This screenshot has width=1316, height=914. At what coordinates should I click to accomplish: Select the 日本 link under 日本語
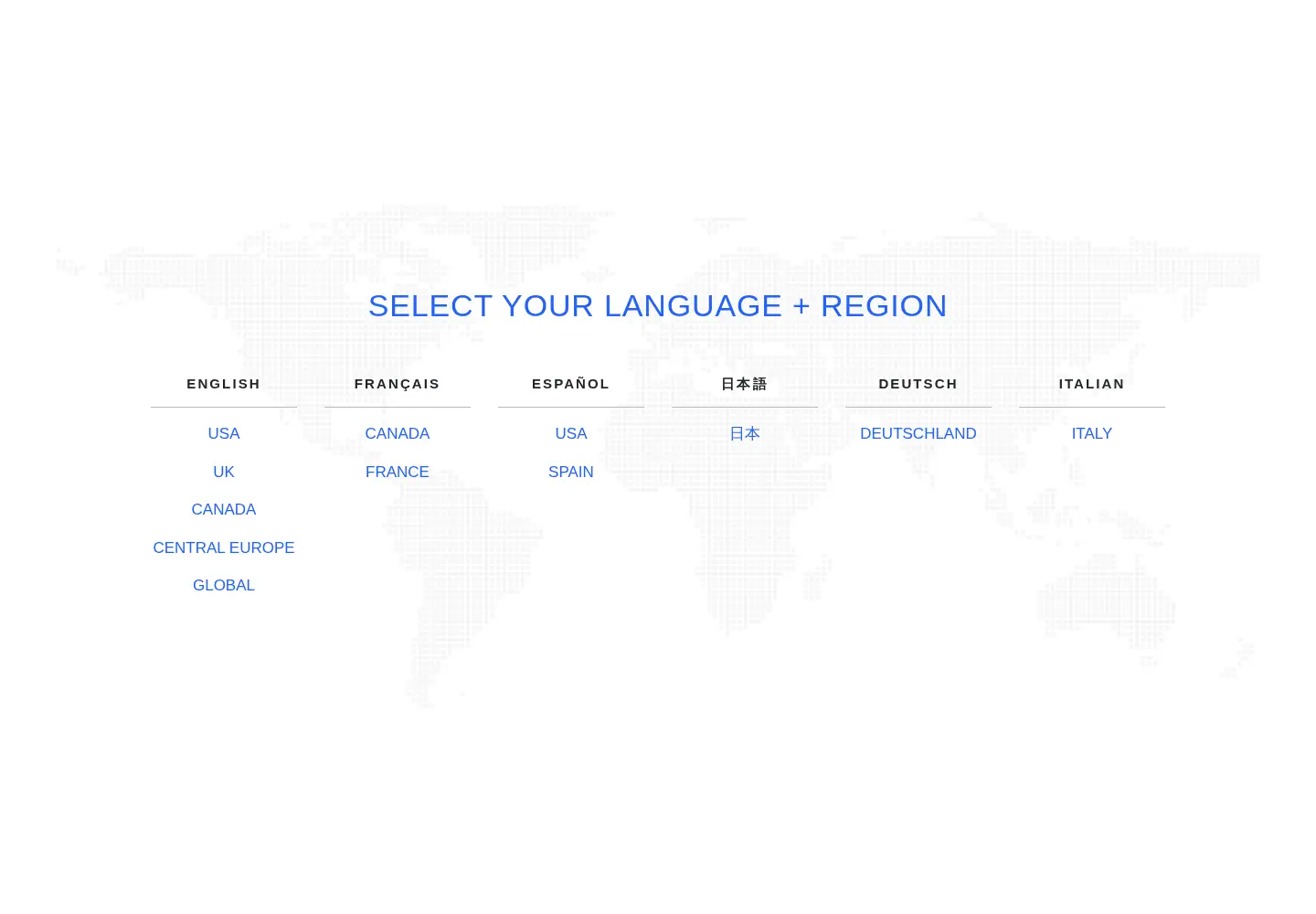tap(745, 434)
